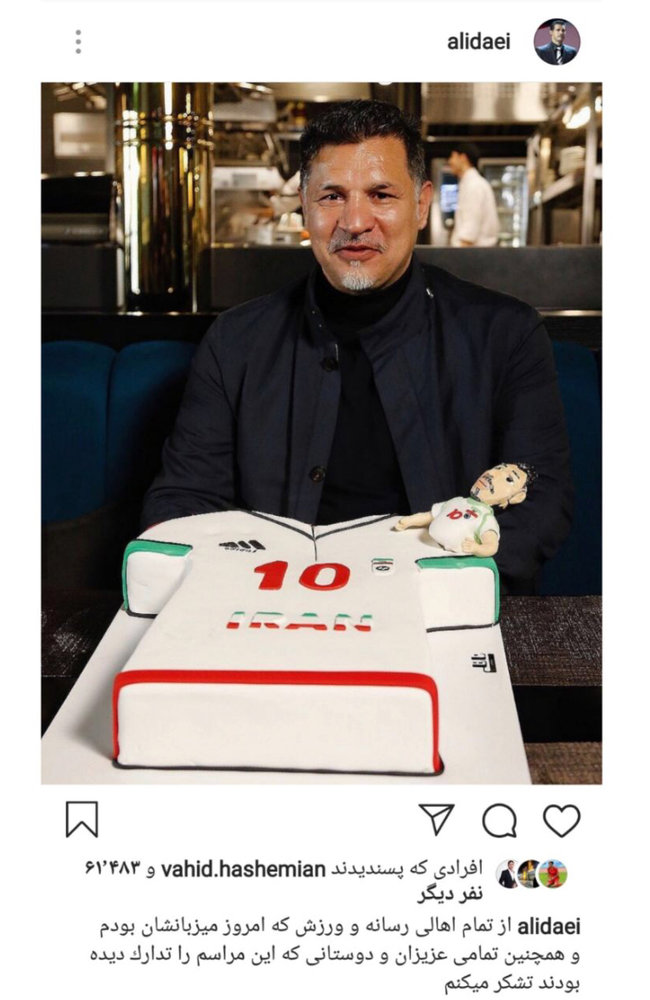
Task: Open alidaei username in the caption
Action: click(x=549, y=926)
